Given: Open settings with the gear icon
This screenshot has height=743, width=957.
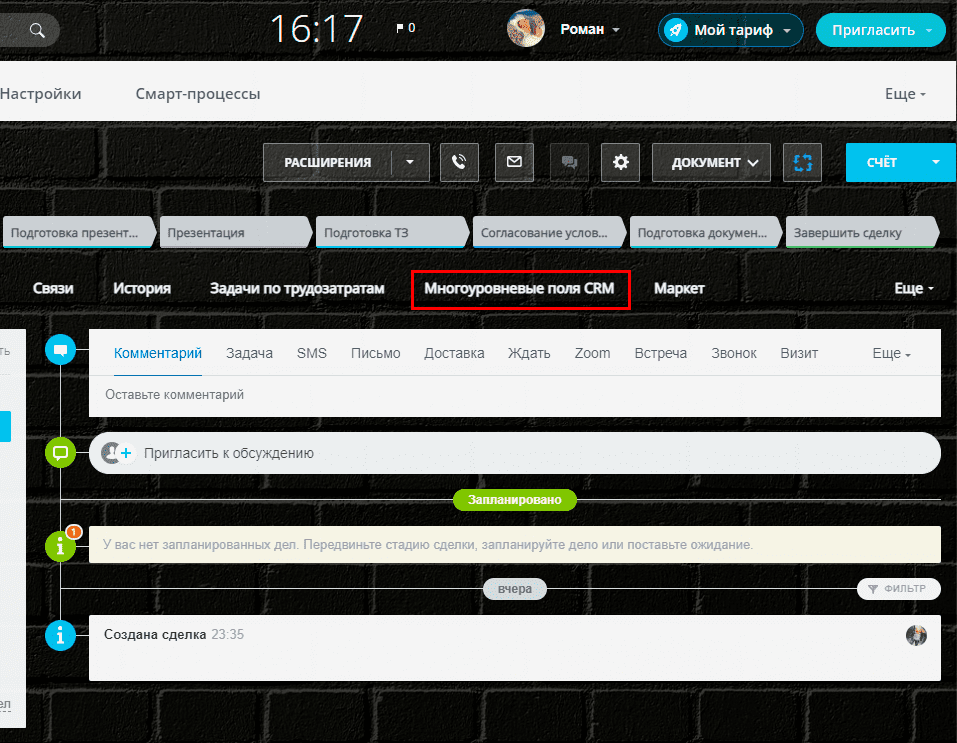Looking at the screenshot, I should click(x=620, y=162).
